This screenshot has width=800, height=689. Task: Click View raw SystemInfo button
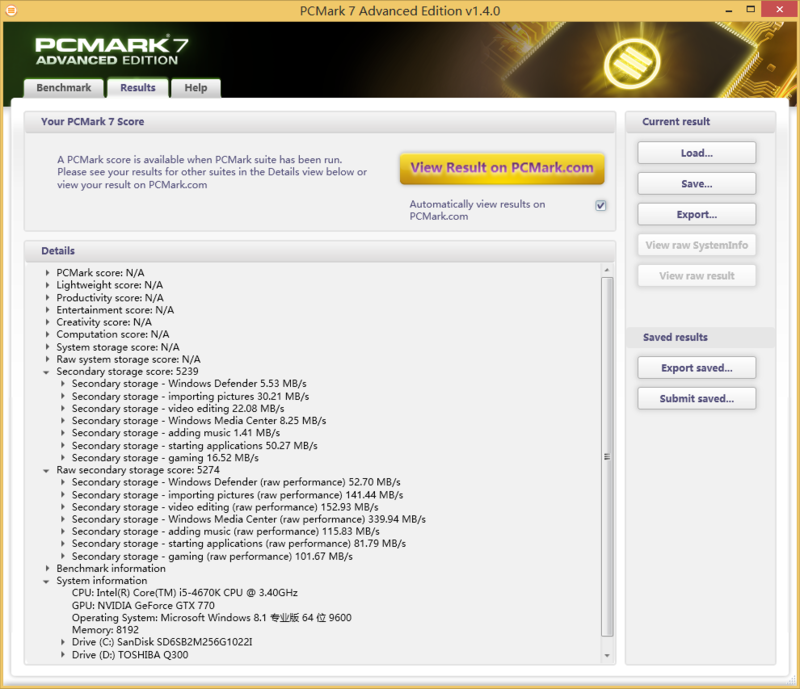[696, 245]
